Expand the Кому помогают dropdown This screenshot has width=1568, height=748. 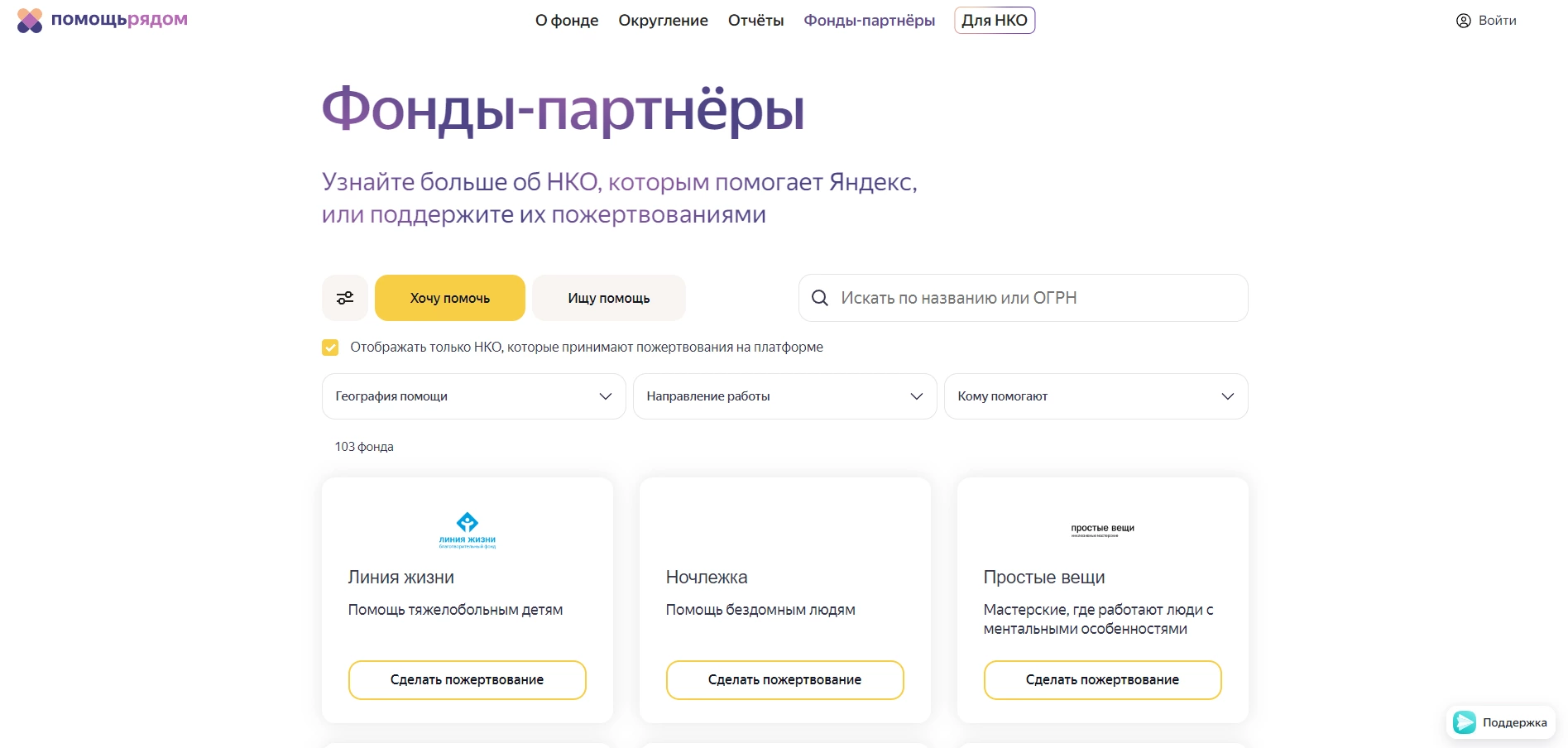1096,396
